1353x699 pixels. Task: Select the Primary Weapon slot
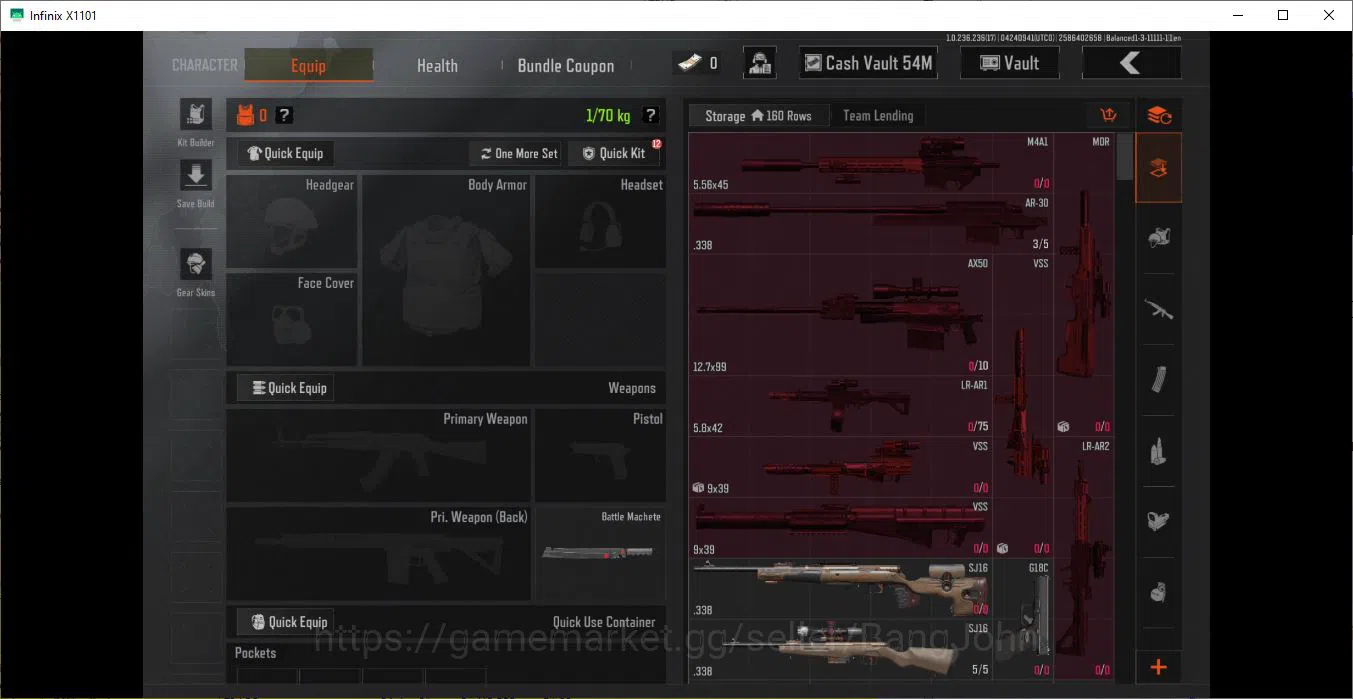tap(379, 455)
